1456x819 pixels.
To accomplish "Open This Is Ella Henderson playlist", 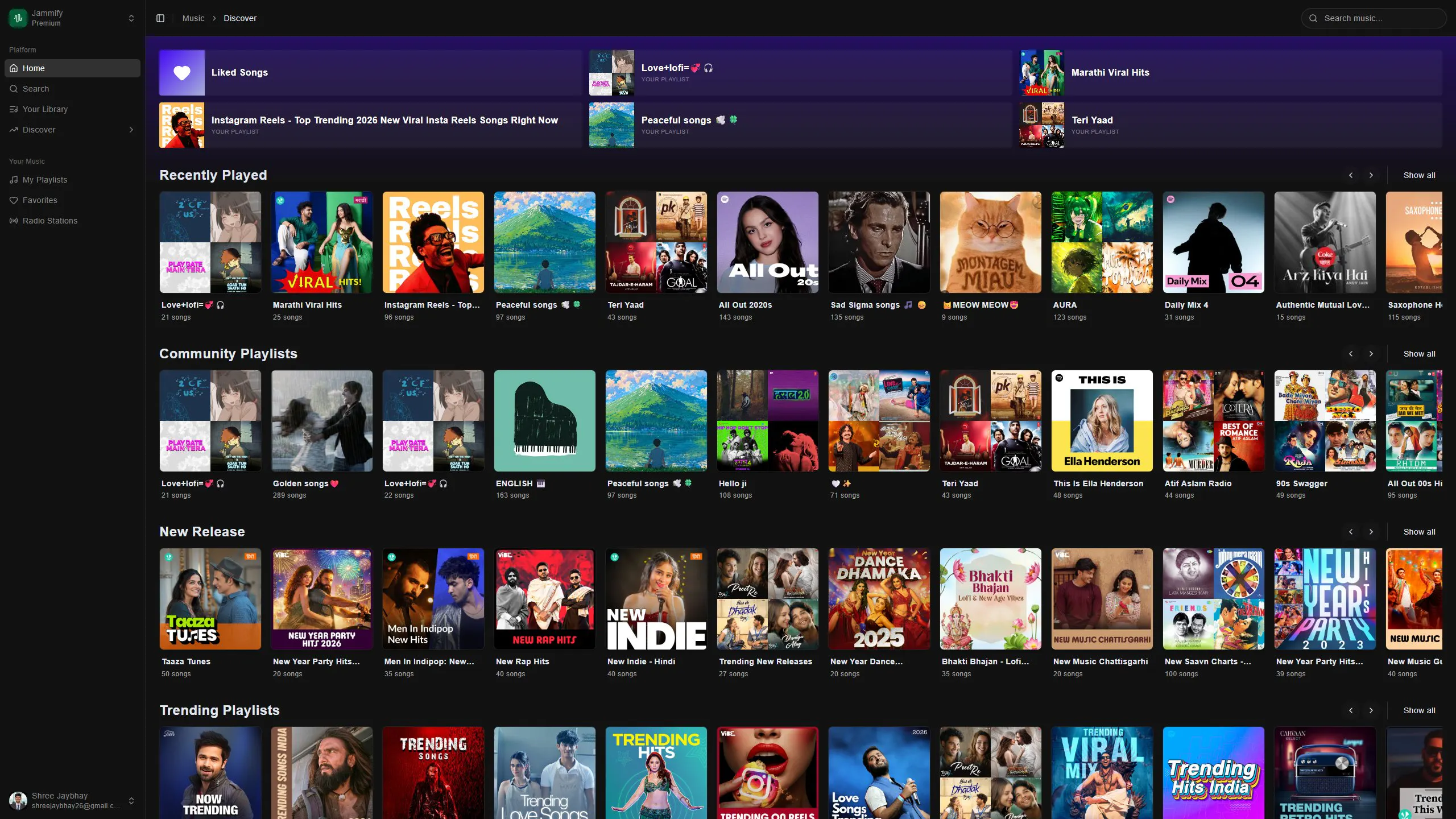I will (x=1102, y=421).
